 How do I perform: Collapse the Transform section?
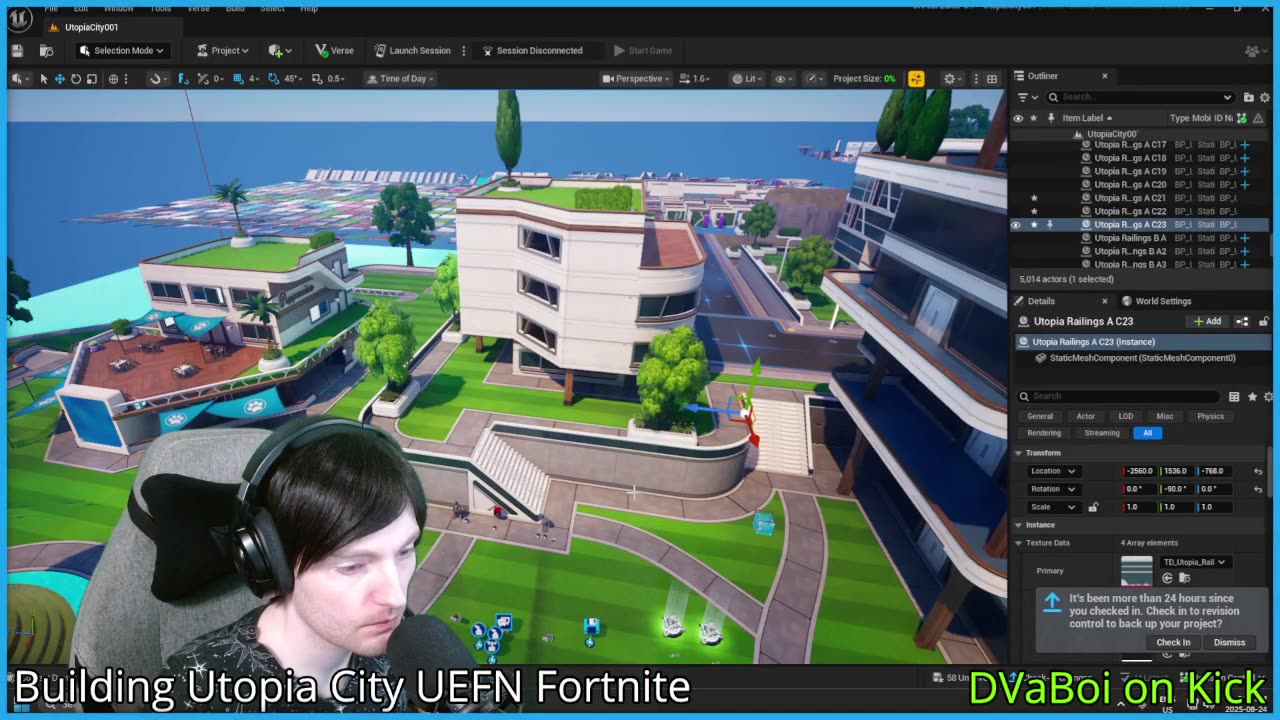pyautogui.click(x=1018, y=453)
